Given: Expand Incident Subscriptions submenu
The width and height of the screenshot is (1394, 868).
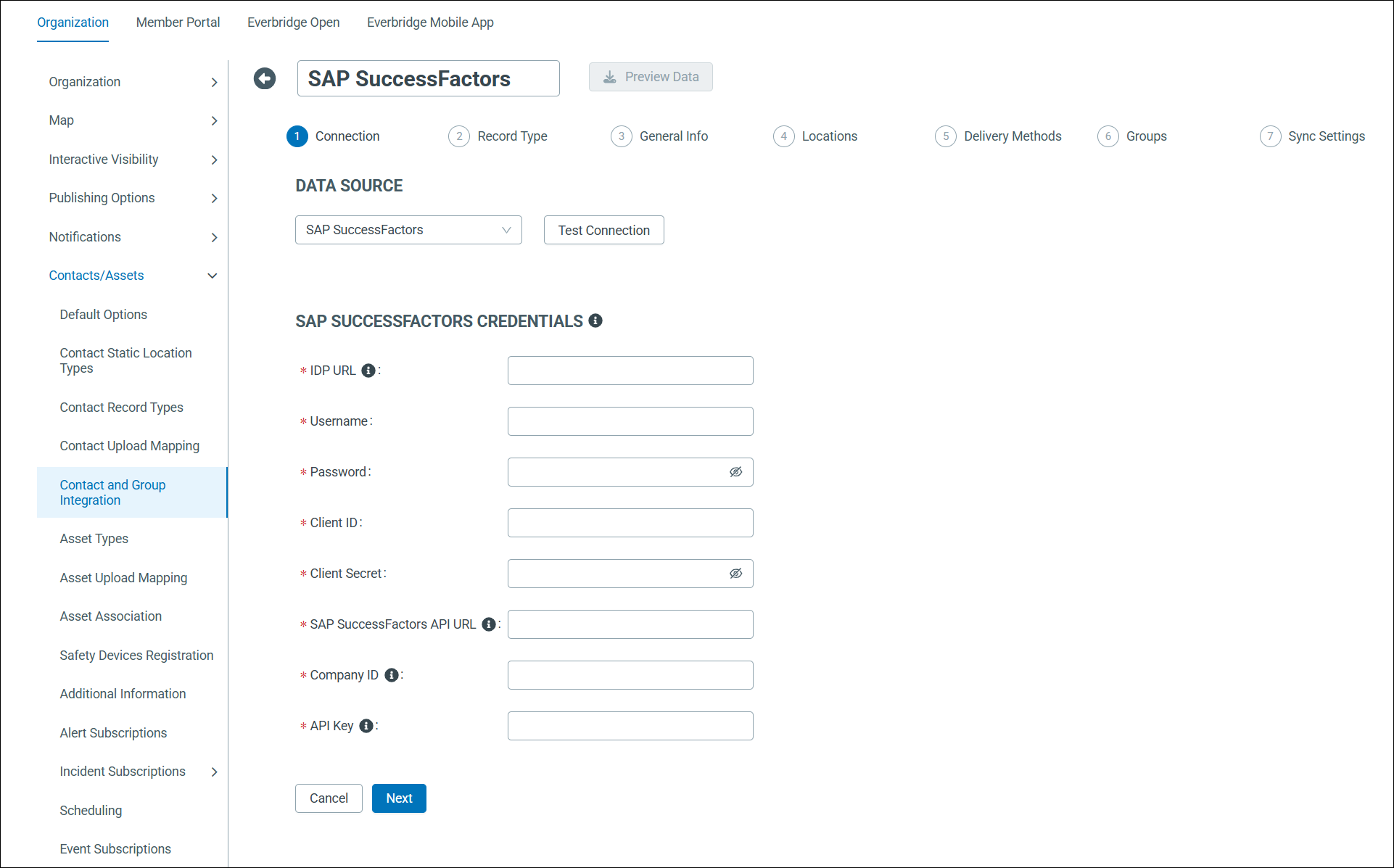Looking at the screenshot, I should pyautogui.click(x=214, y=772).
